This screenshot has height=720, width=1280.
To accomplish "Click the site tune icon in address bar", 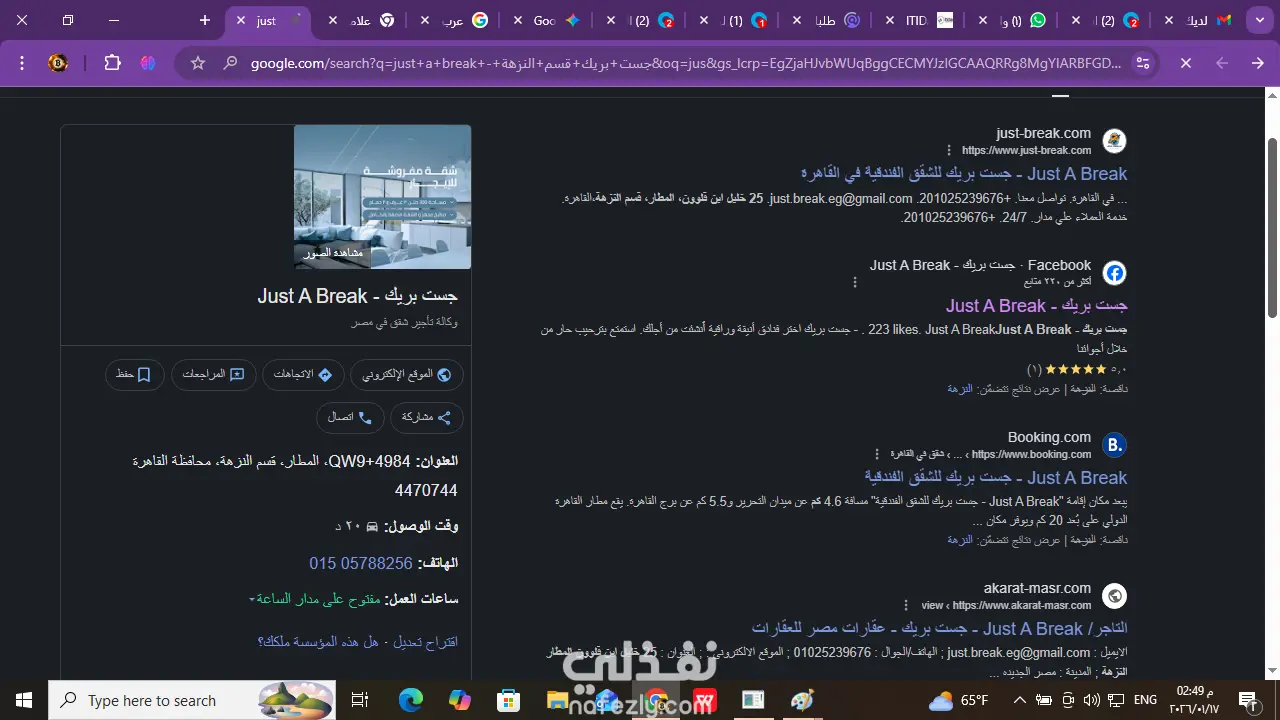I will click(1142, 63).
